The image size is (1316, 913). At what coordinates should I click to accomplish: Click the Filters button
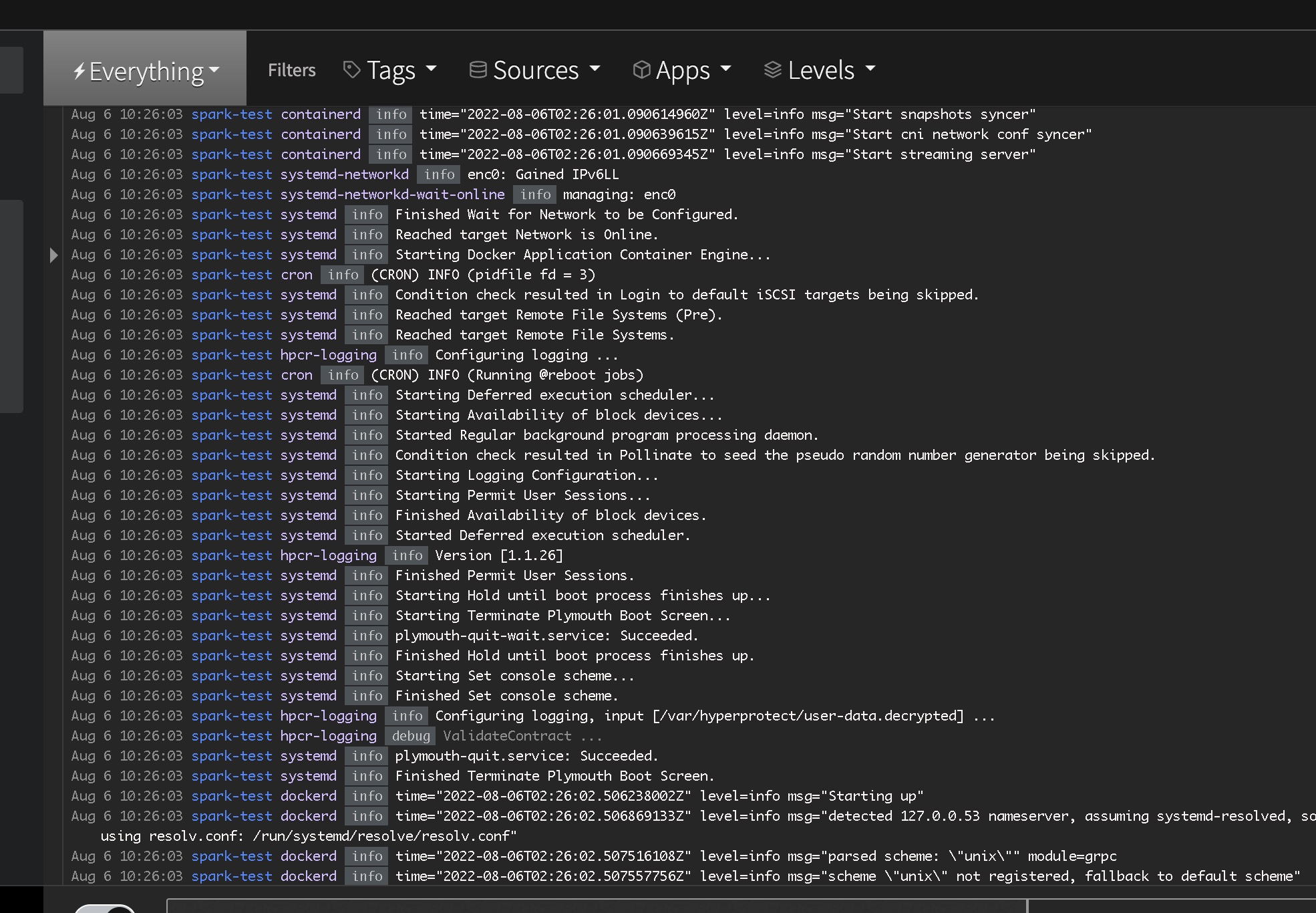[x=291, y=69]
